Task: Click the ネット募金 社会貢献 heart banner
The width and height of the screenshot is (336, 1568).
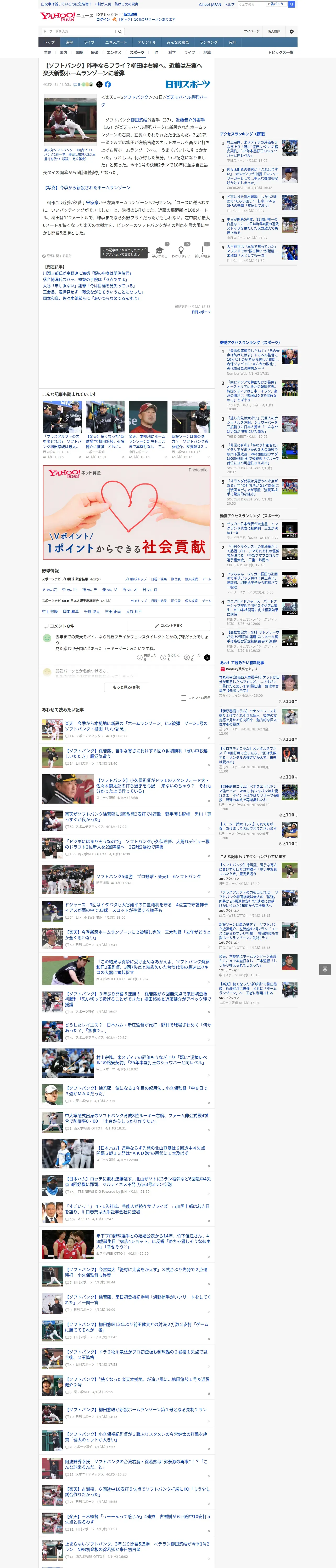Action: 127,512
